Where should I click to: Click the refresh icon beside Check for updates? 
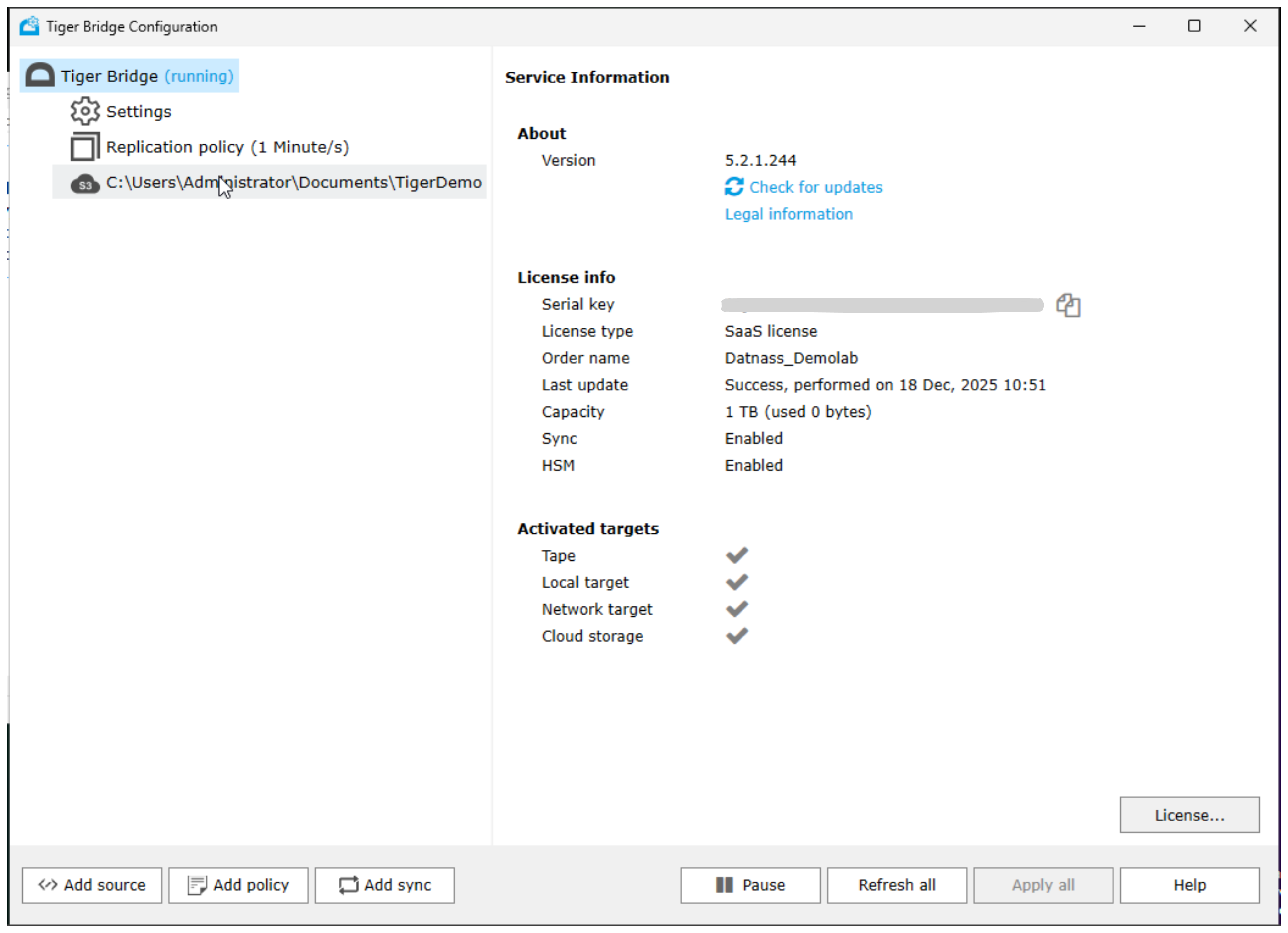(x=734, y=187)
